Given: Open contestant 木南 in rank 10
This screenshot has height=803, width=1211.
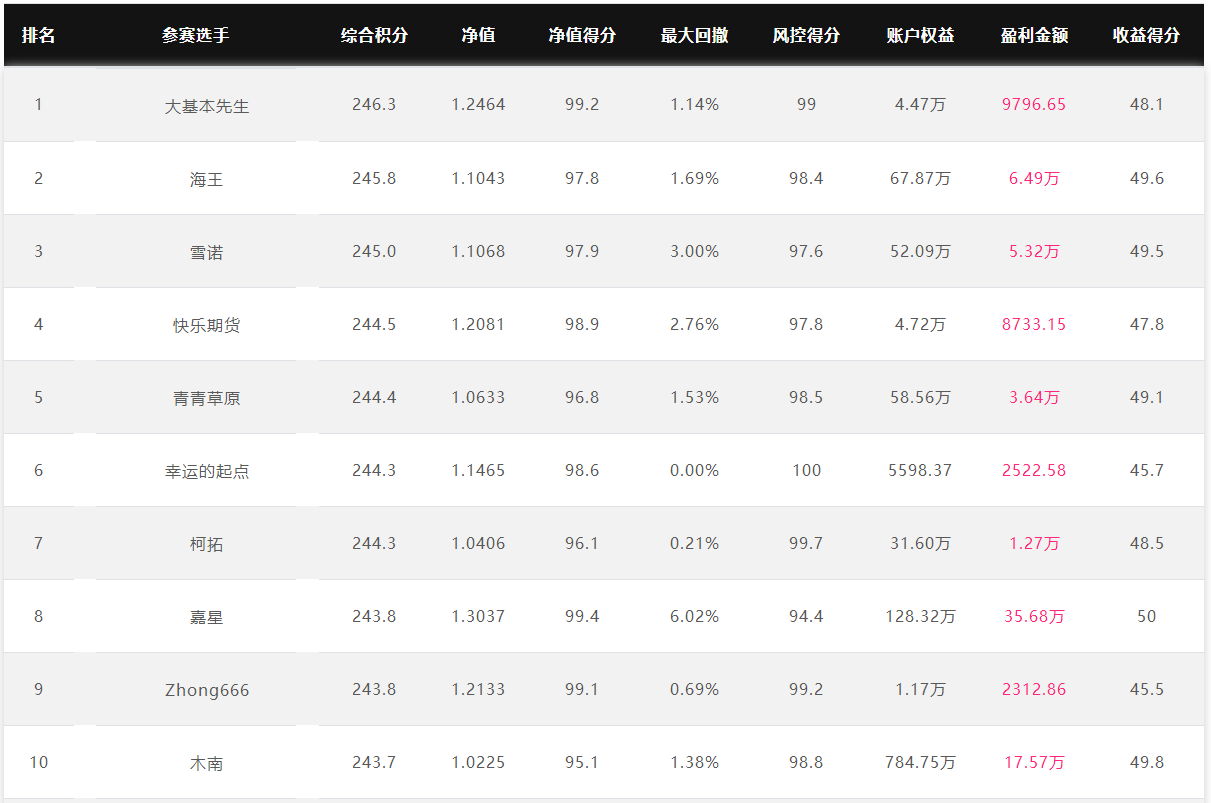Looking at the screenshot, I should coord(207,763).
